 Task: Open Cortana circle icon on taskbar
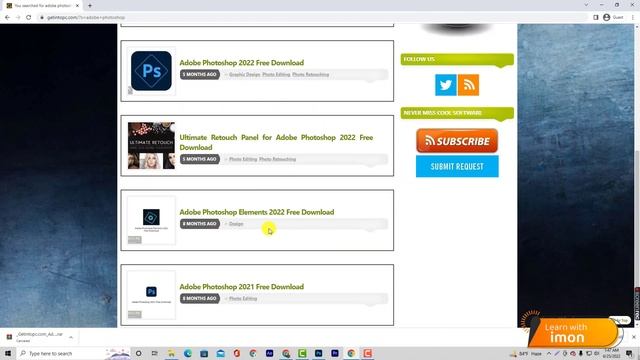(138, 353)
